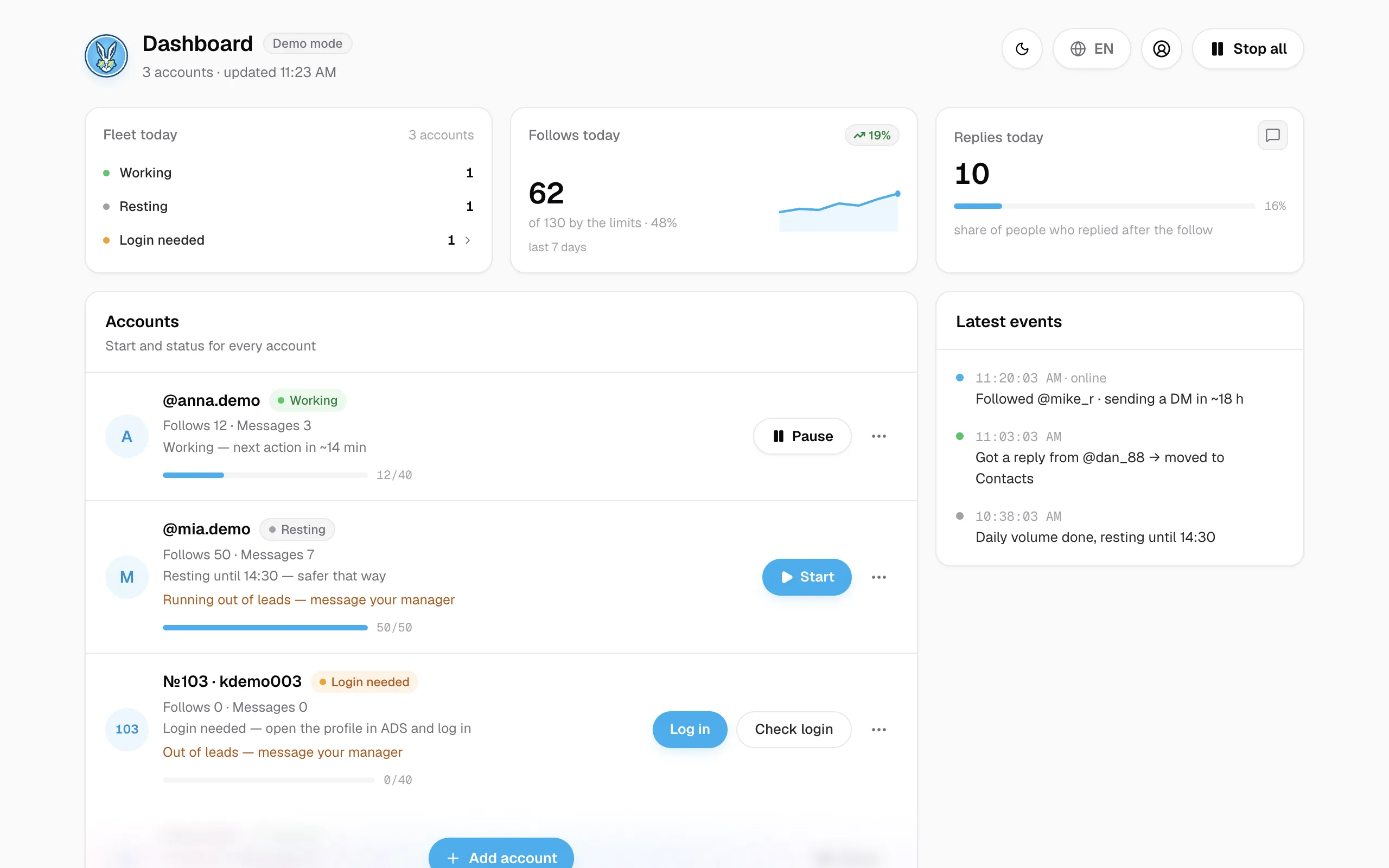The height and width of the screenshot is (868, 1389).
Task: Open the EN language selector
Action: pos(1092,49)
